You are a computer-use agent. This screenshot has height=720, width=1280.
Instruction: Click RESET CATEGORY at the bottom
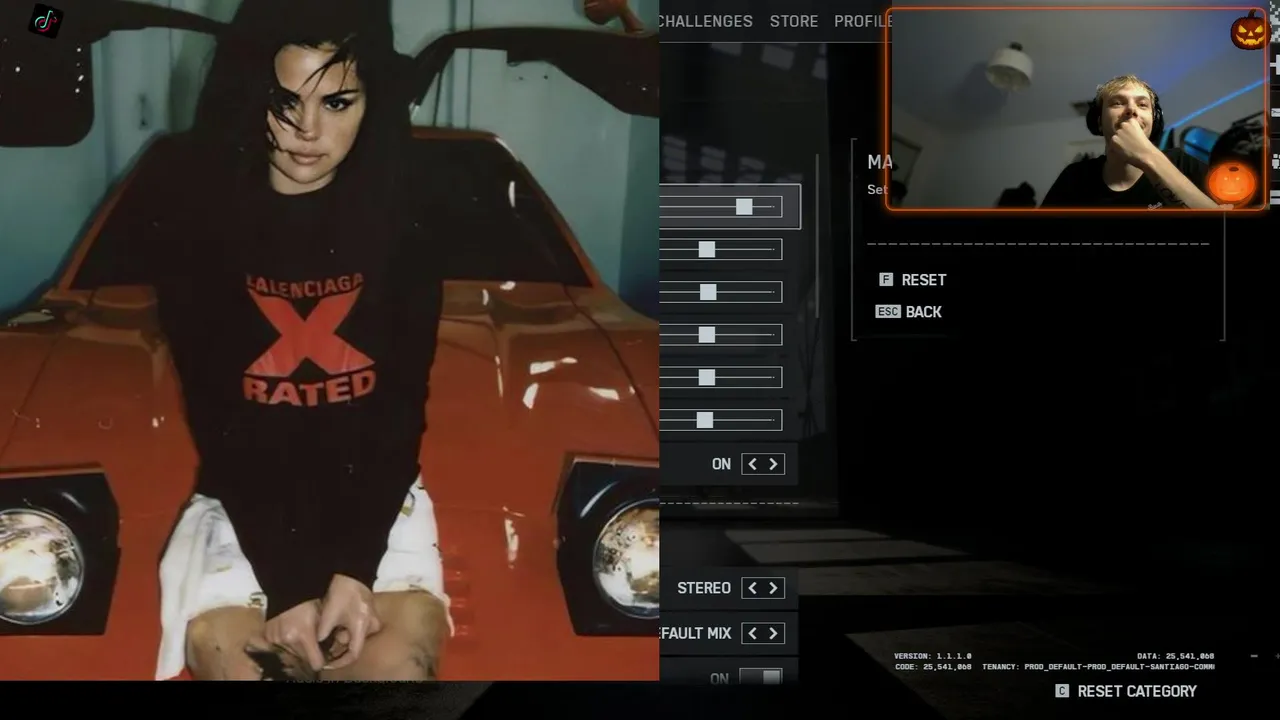(x=1137, y=691)
